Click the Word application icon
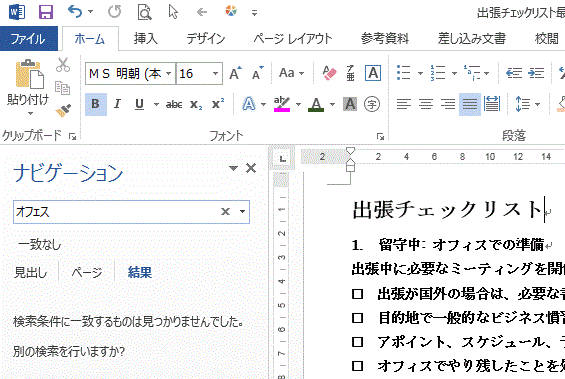The width and height of the screenshot is (565, 379). click(17, 12)
